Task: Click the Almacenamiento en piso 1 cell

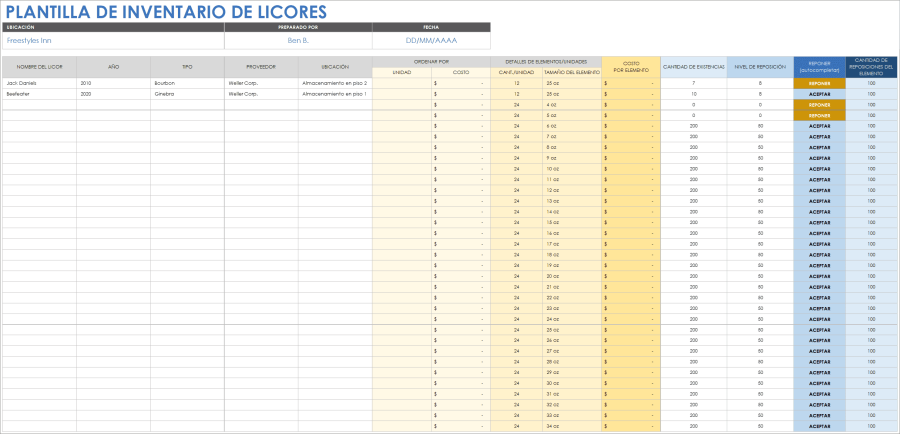Action: (335, 94)
